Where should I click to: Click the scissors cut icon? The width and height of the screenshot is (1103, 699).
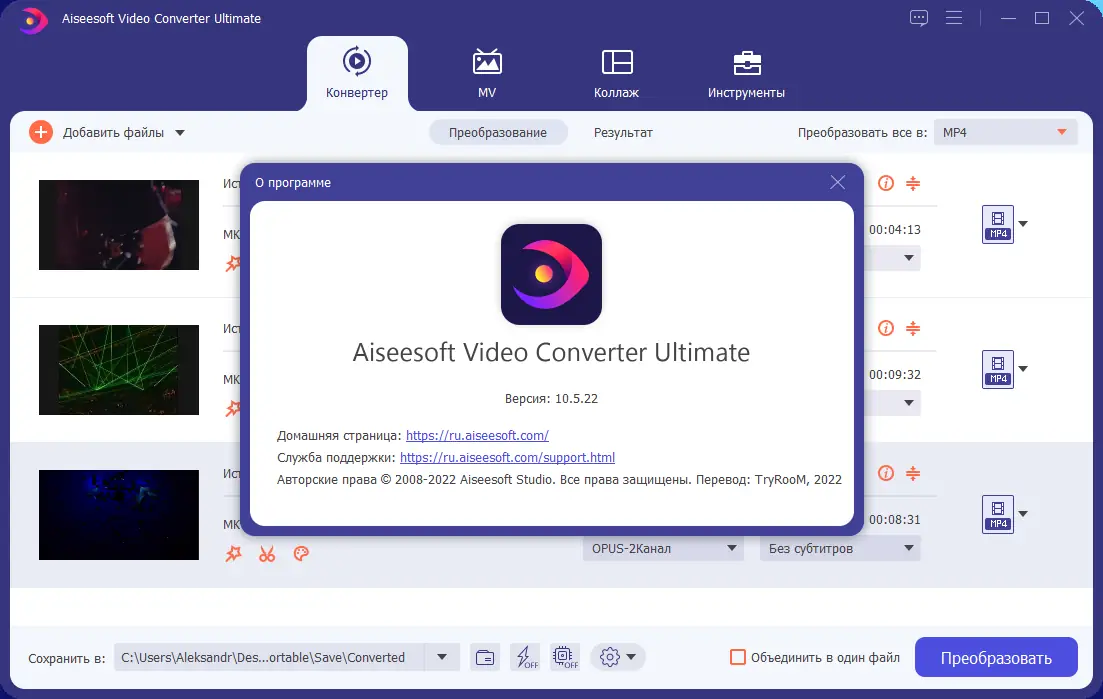click(x=267, y=553)
